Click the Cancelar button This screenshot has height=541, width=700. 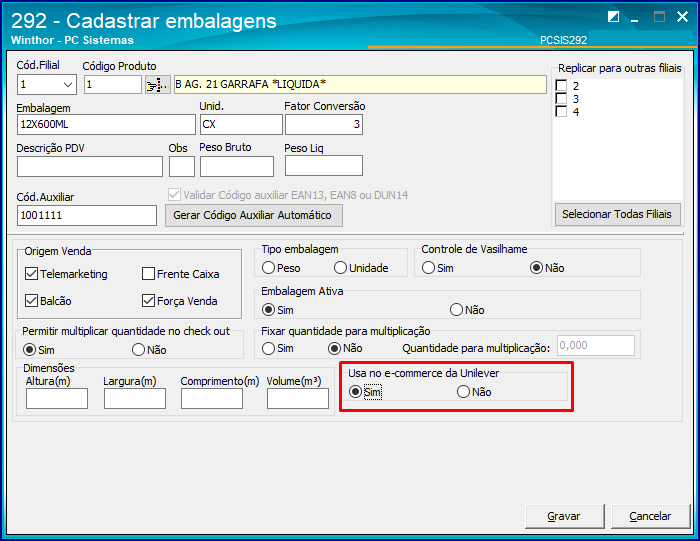click(650, 516)
